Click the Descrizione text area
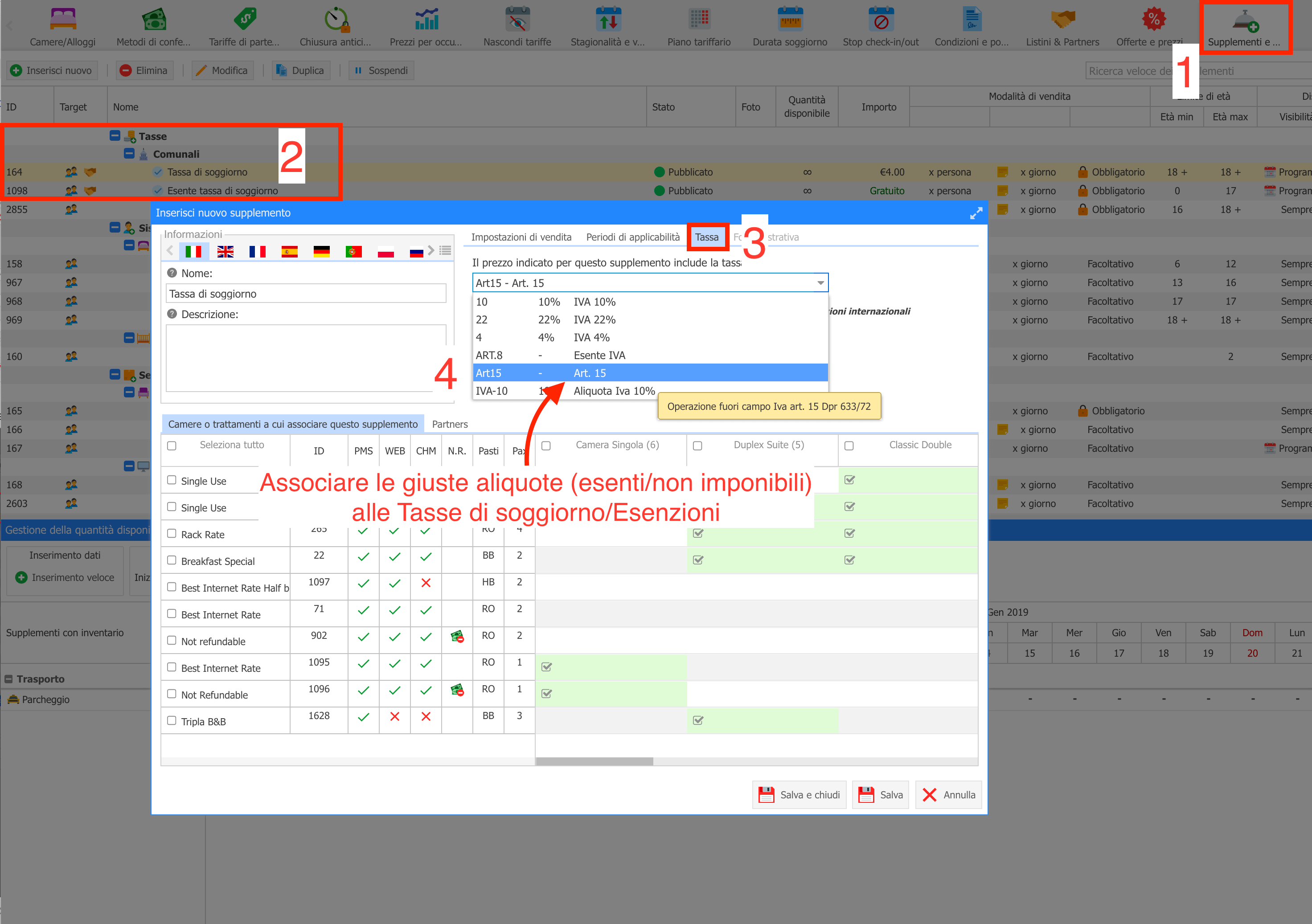This screenshot has width=1312, height=924. pos(306,358)
